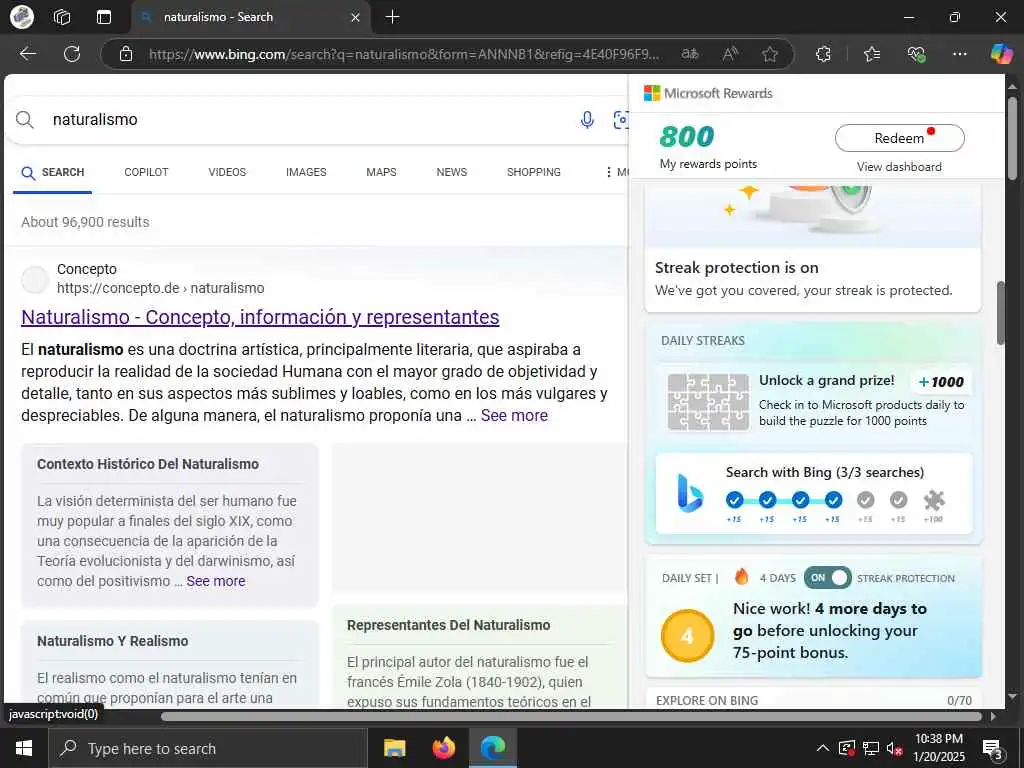The height and width of the screenshot is (768, 1024).
Task: Go back with the back arrow
Action: click(x=28, y=54)
